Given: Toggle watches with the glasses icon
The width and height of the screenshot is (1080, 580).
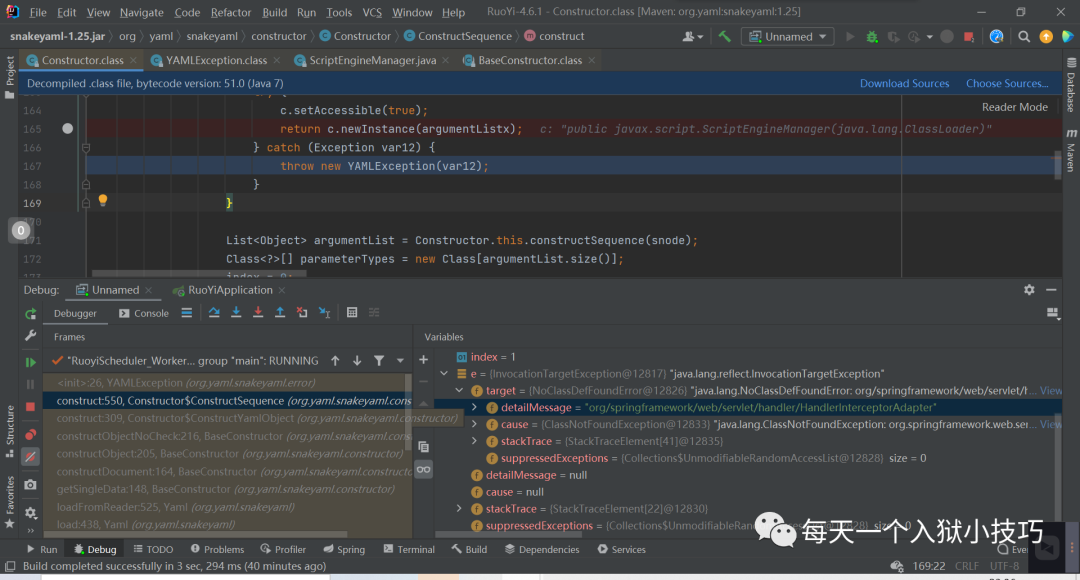Looking at the screenshot, I should point(424,470).
